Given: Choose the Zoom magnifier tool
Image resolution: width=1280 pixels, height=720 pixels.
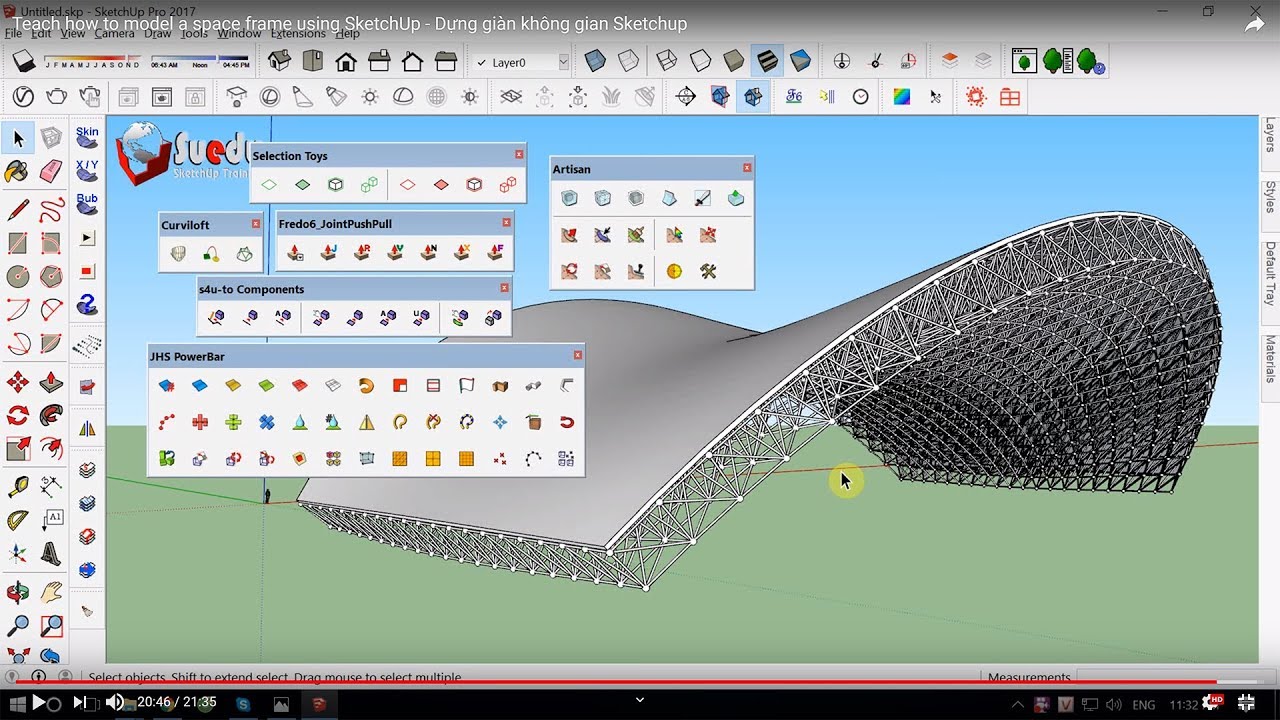Looking at the screenshot, I should click(x=18, y=626).
